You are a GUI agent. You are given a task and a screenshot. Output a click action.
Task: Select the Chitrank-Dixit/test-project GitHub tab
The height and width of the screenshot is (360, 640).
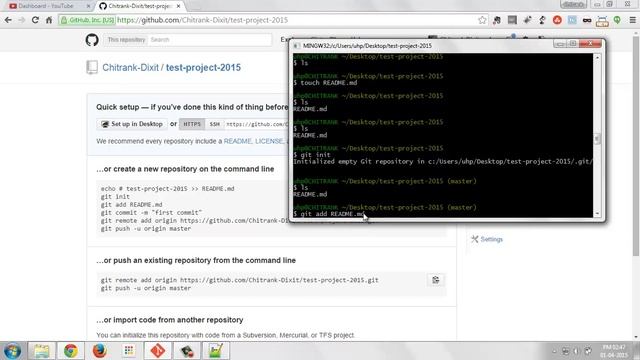tap(139, 6)
